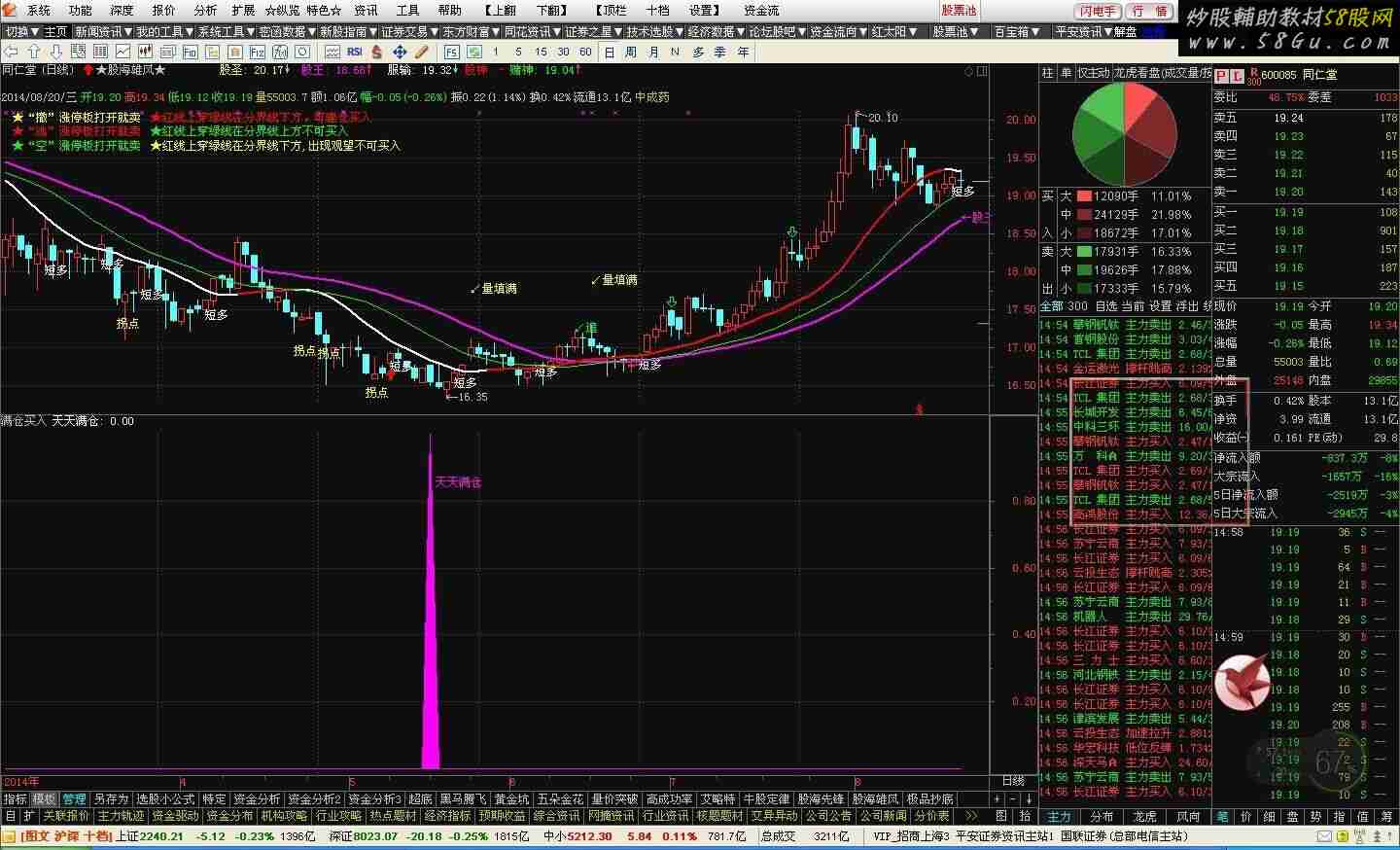Image resolution: width=1400 pixels, height=850 pixels.
Task: Expand the 新股指南 dropdown
Action: (349, 32)
